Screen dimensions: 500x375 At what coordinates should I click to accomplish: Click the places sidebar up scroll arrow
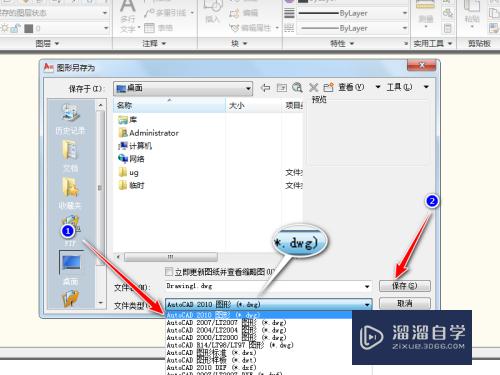101,105
